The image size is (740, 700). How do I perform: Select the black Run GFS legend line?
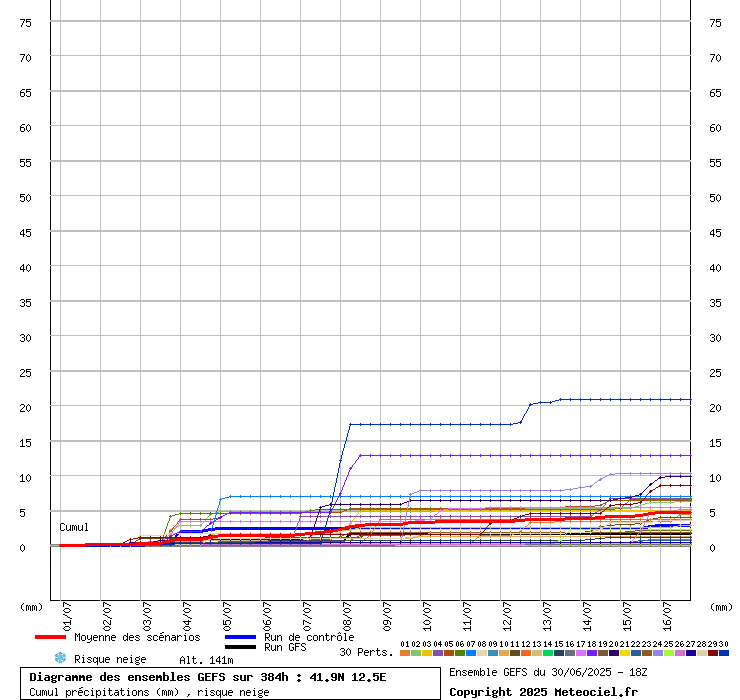[x=240, y=647]
